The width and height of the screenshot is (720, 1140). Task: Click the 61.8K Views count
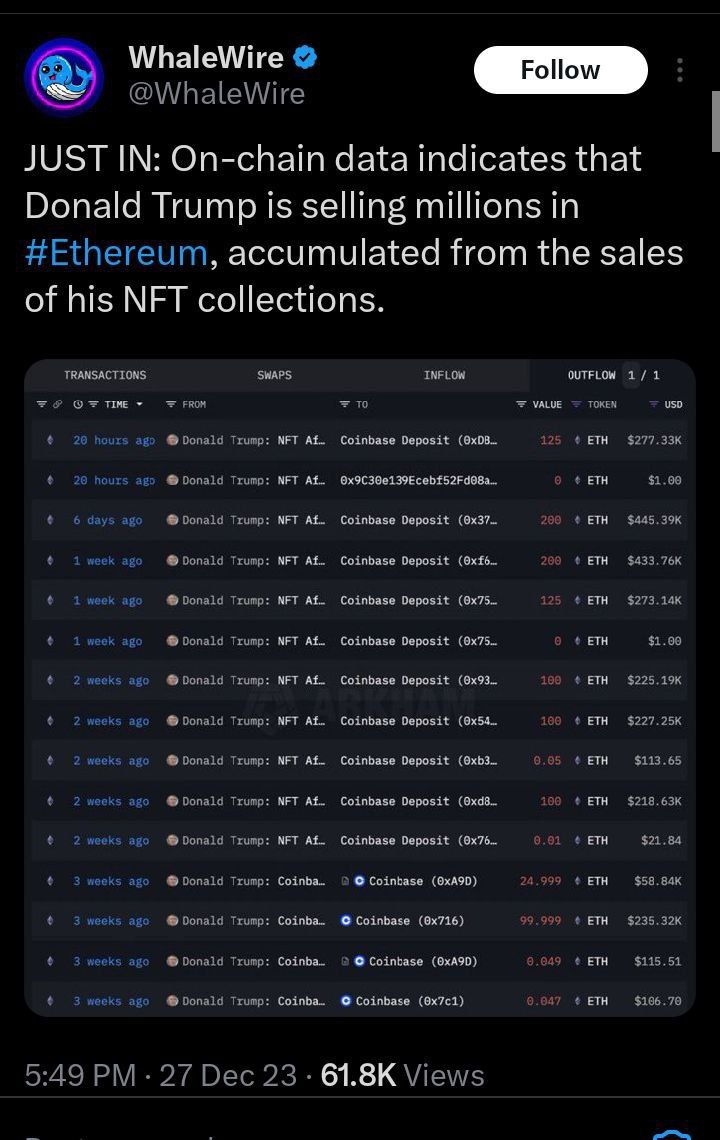point(402,1075)
